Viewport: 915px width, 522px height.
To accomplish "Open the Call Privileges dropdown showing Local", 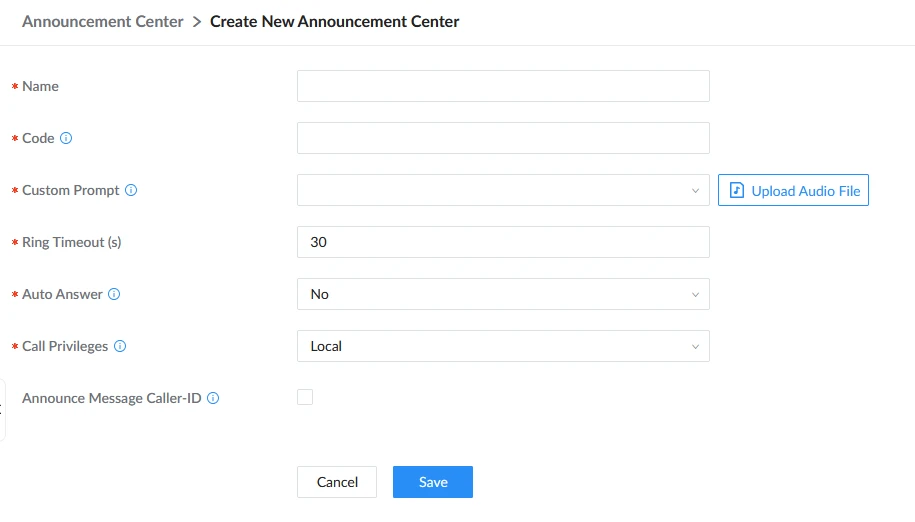I will click(x=503, y=346).
